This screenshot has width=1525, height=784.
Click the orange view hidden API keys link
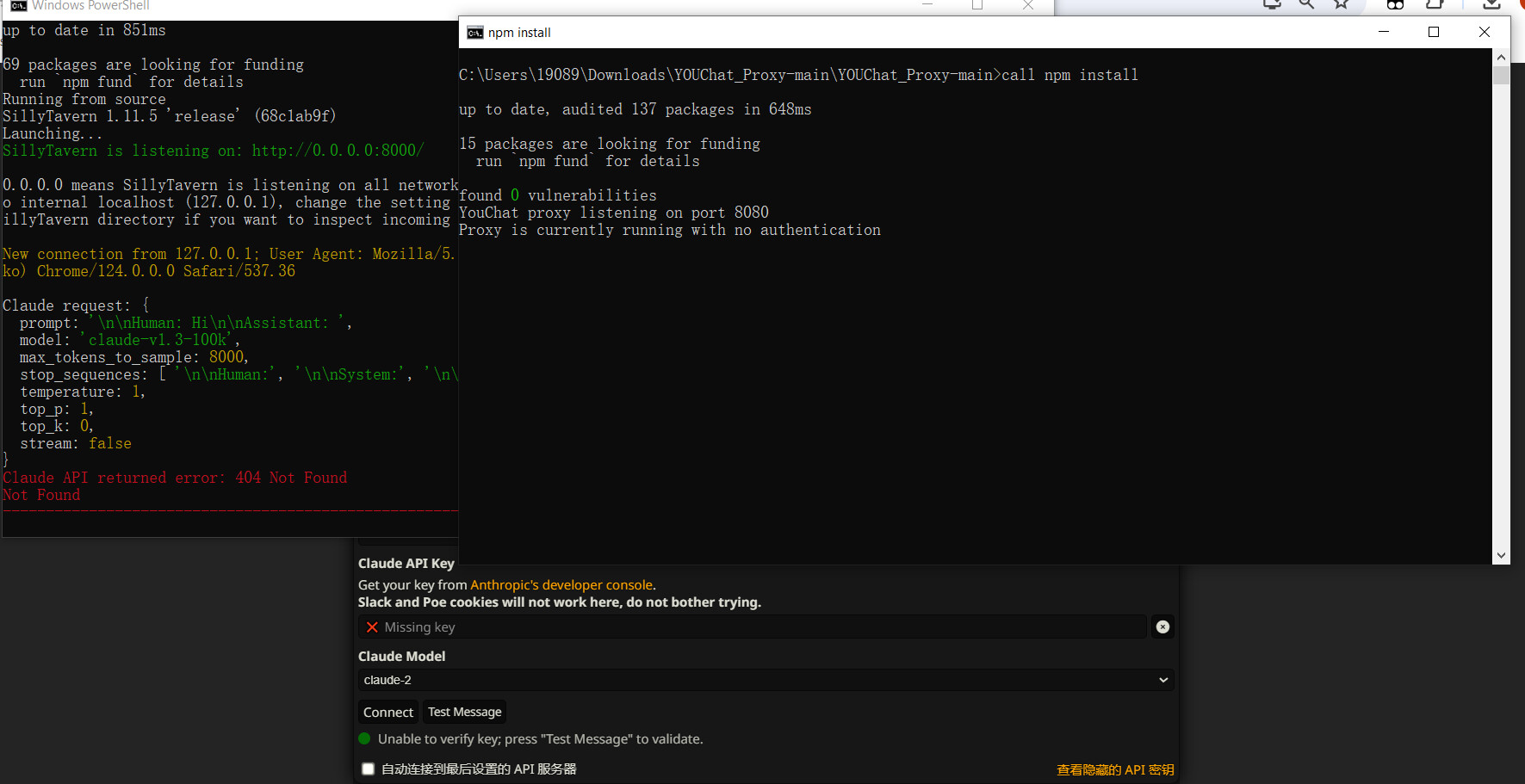(1114, 770)
